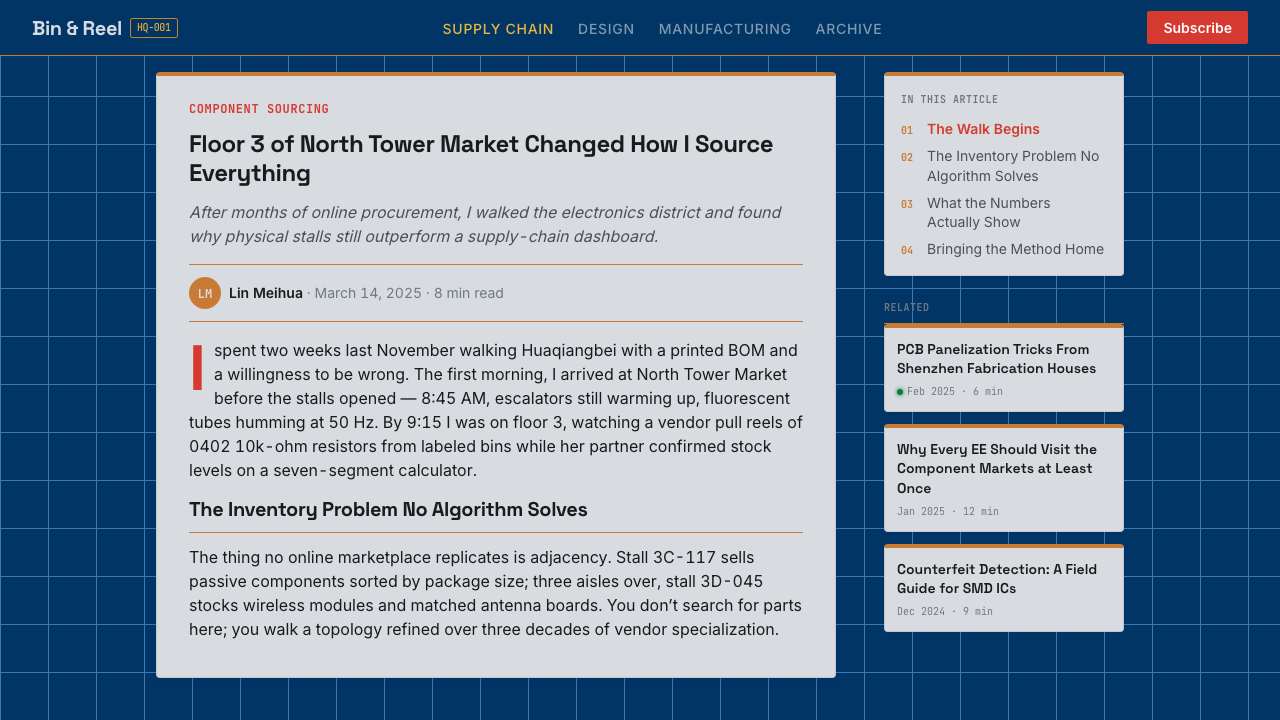1280x720 pixels.
Task: Click the March 14, 2025 date
Action: [368, 293]
